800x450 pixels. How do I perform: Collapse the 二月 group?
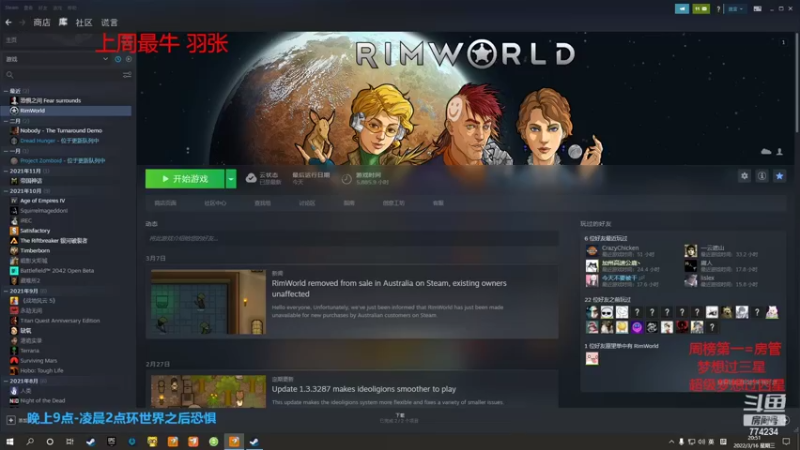click(6, 121)
